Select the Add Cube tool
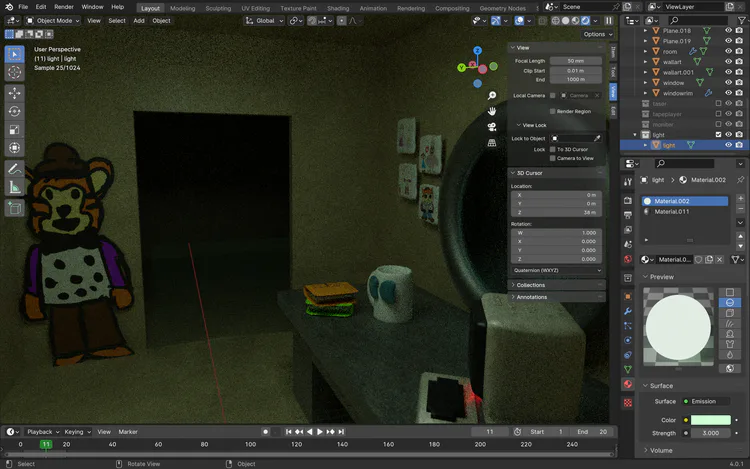 [x=14, y=208]
